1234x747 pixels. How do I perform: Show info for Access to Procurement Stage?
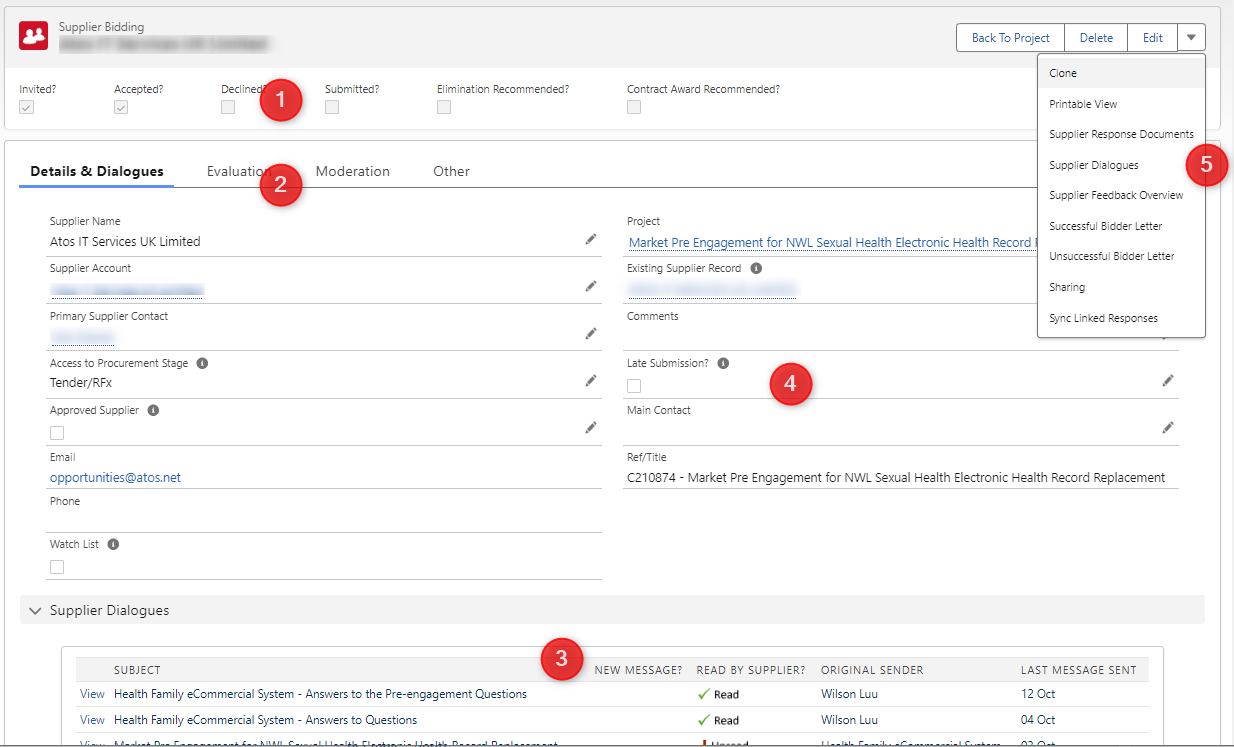tap(202, 363)
